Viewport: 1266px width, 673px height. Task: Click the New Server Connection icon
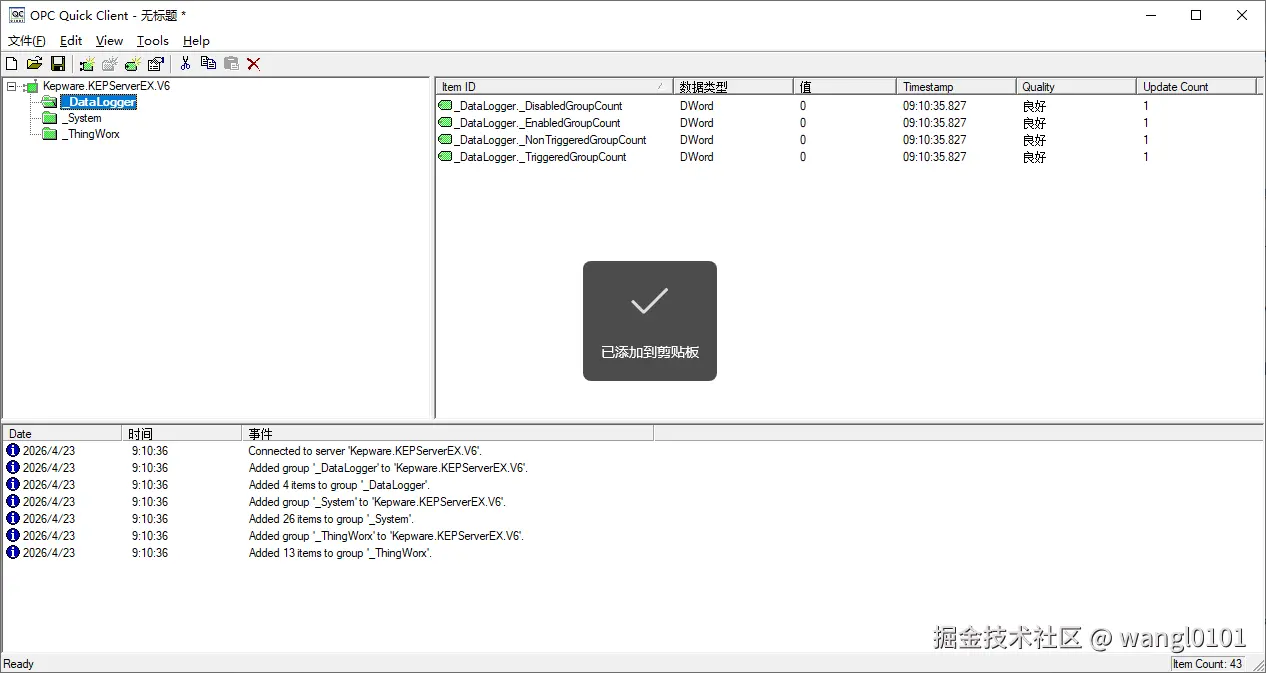tap(87, 64)
